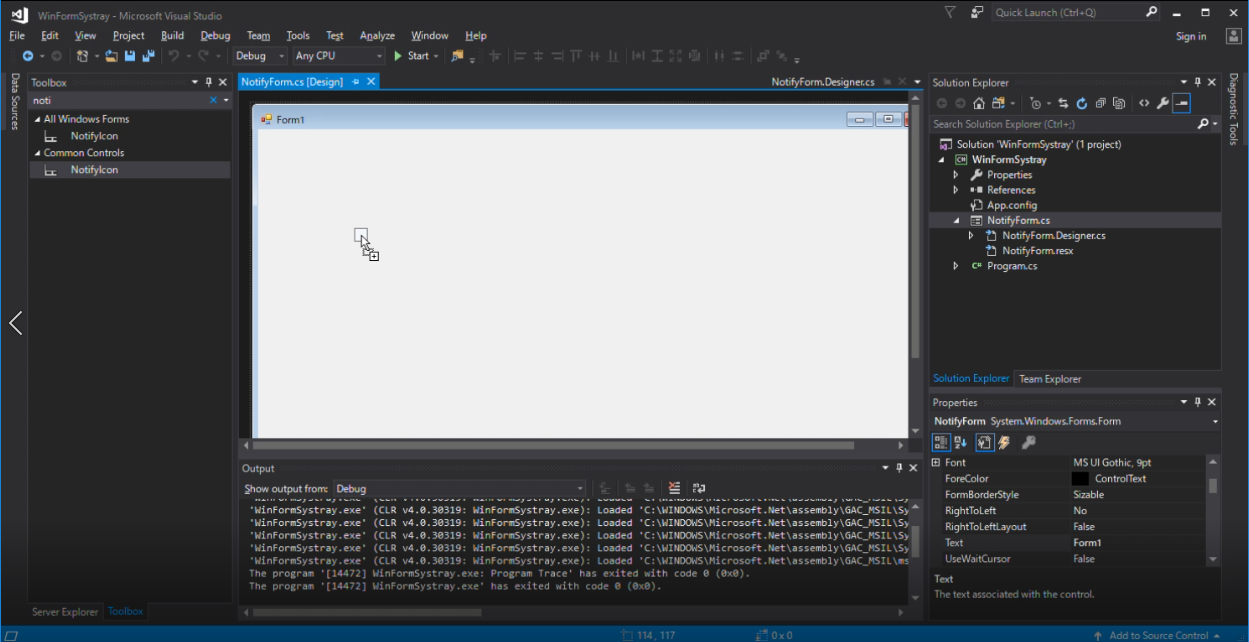Click Collapse All icon in Solution Explorer
Viewport: 1249px width, 642px height.
[1100, 103]
